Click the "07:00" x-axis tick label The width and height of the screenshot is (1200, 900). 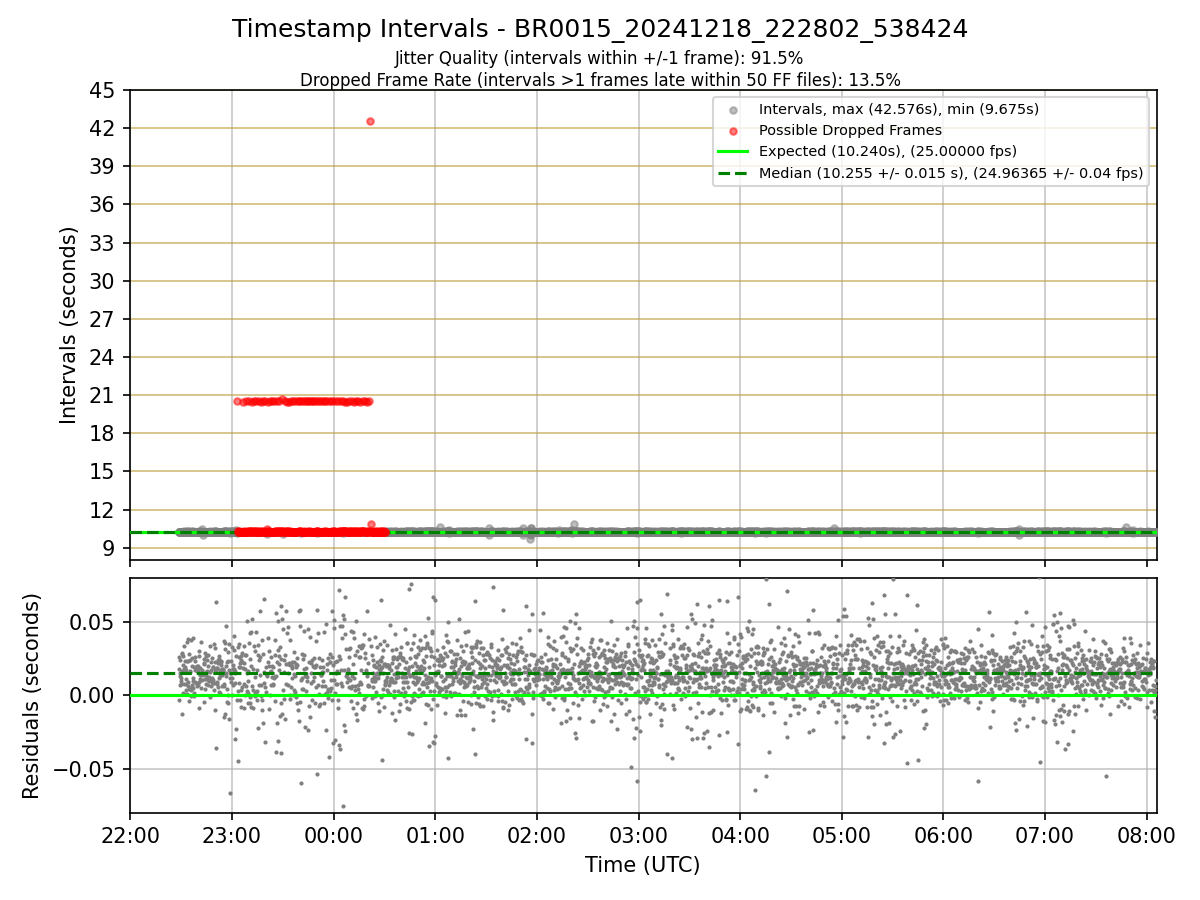point(1045,834)
